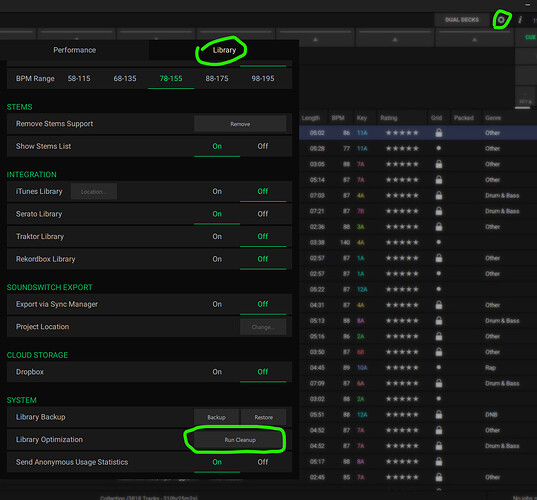
Task: Click grid dot on the 05:28 track
Action: (438, 148)
